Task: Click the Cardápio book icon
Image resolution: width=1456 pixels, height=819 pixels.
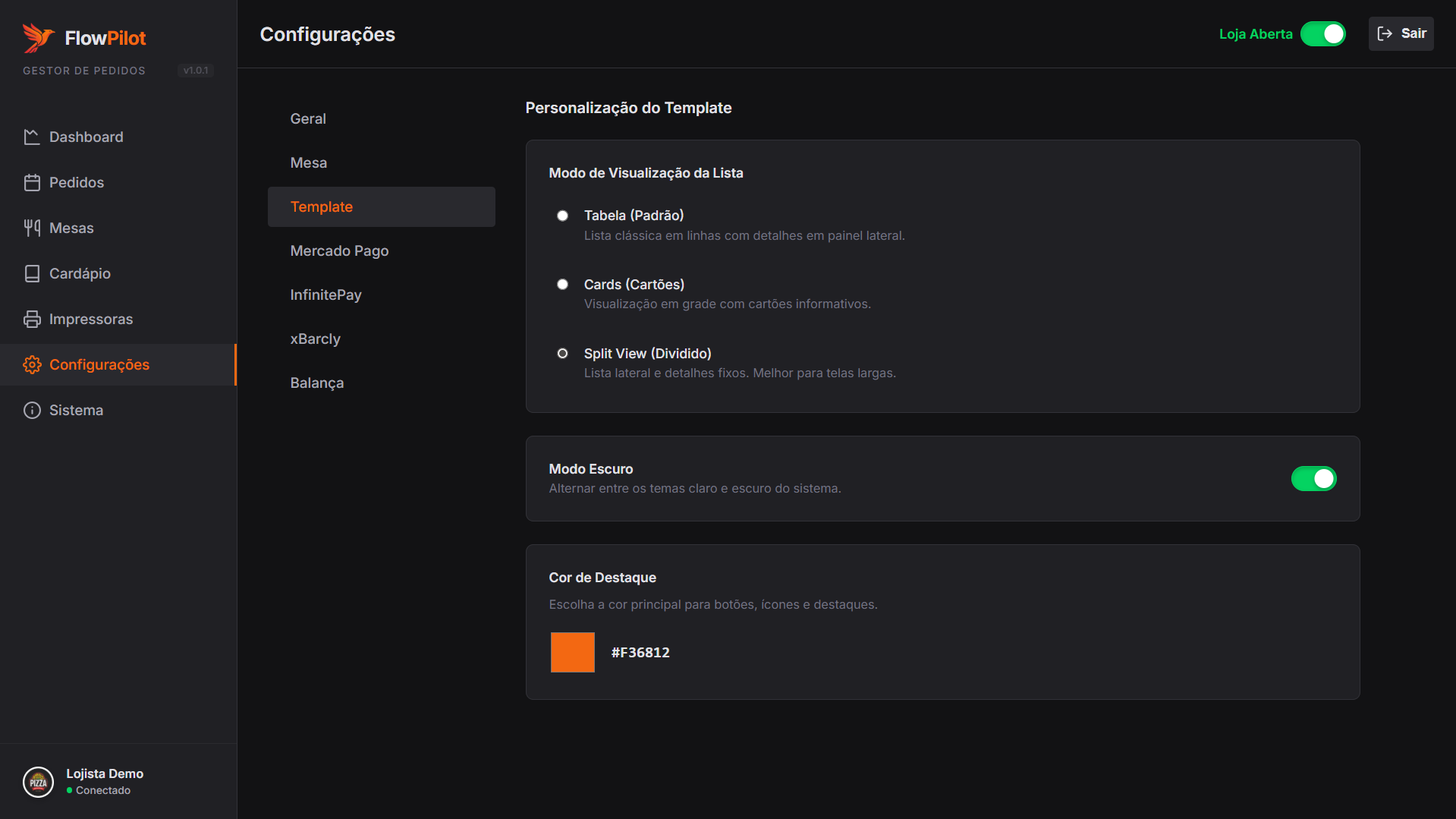Action: tap(32, 273)
